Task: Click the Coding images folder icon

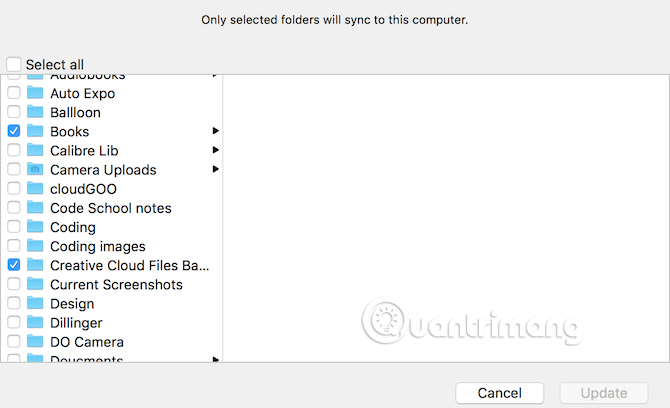Action: click(35, 246)
